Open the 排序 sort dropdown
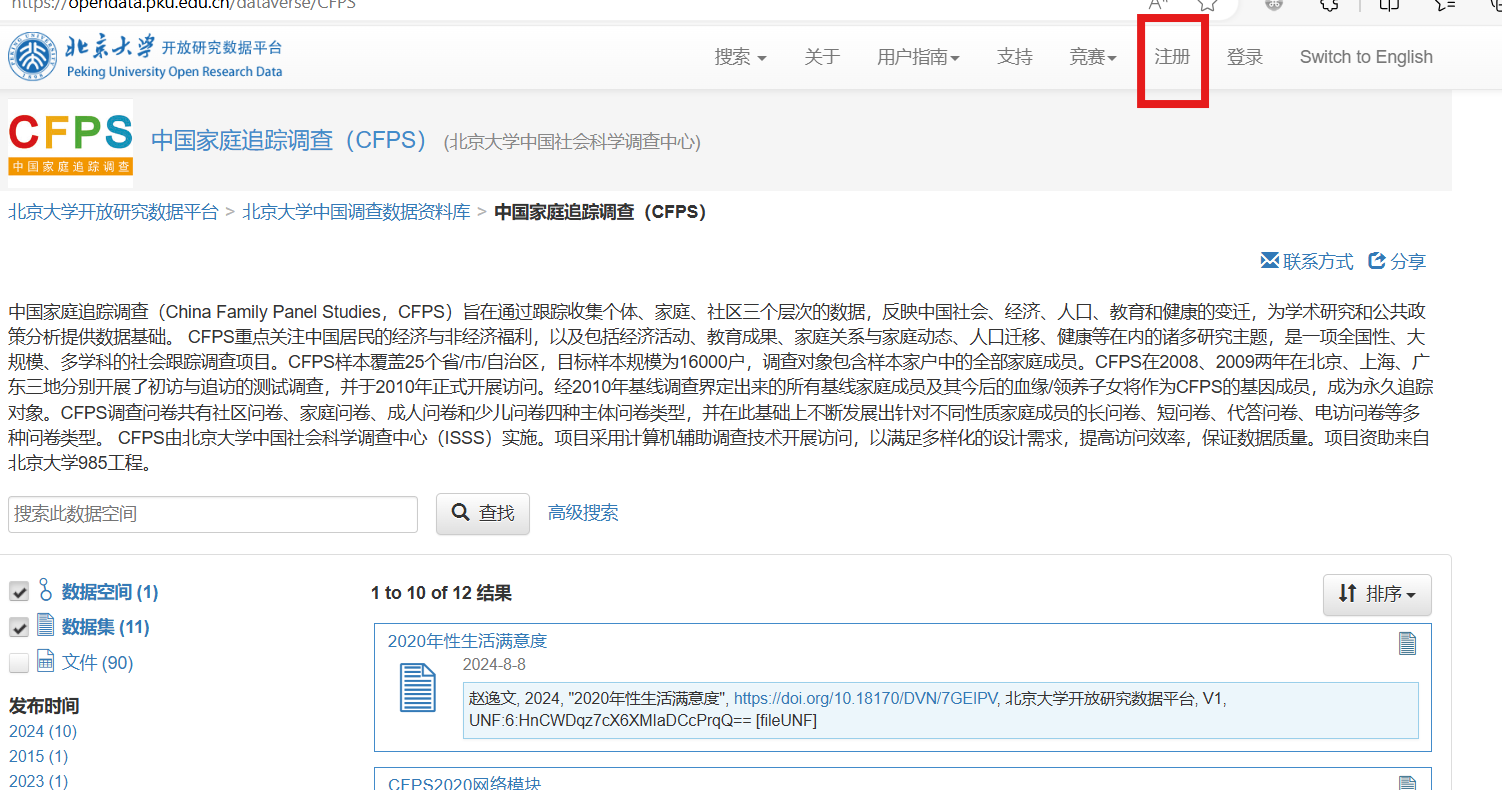 [x=1377, y=594]
